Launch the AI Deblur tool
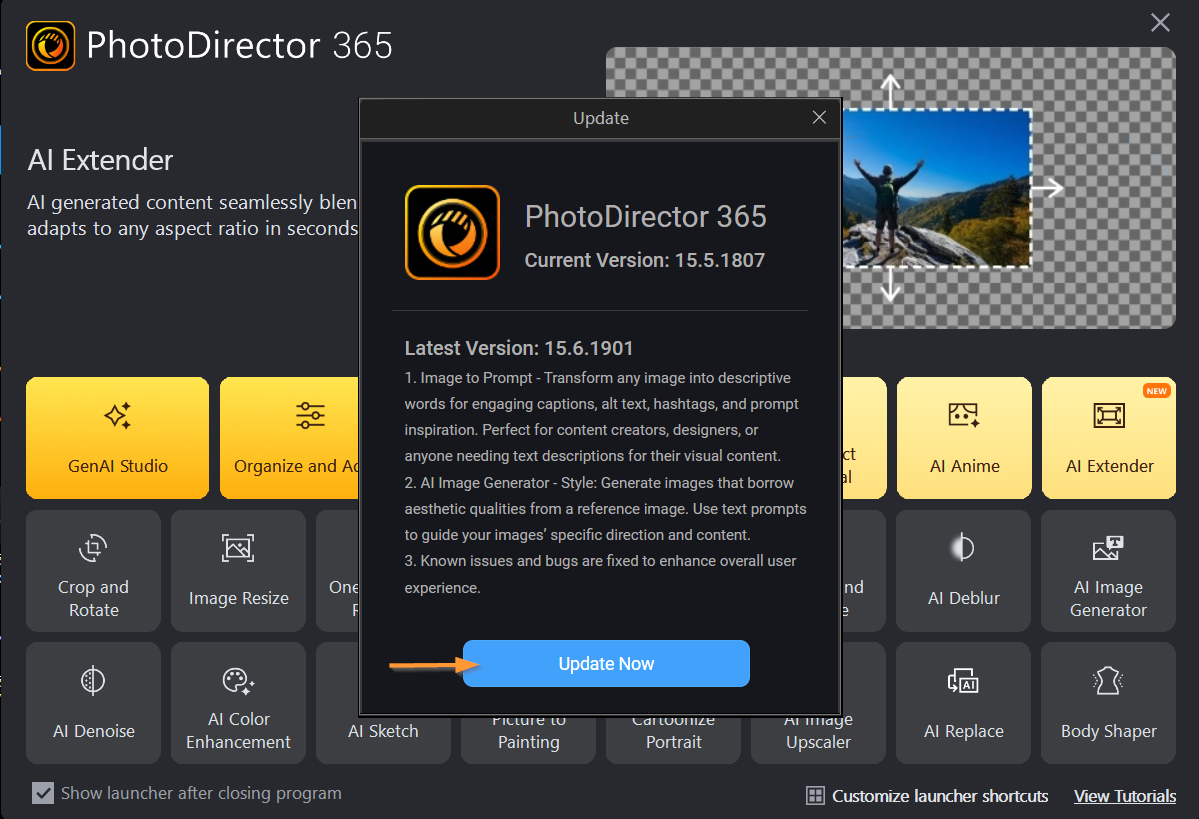 click(x=963, y=570)
